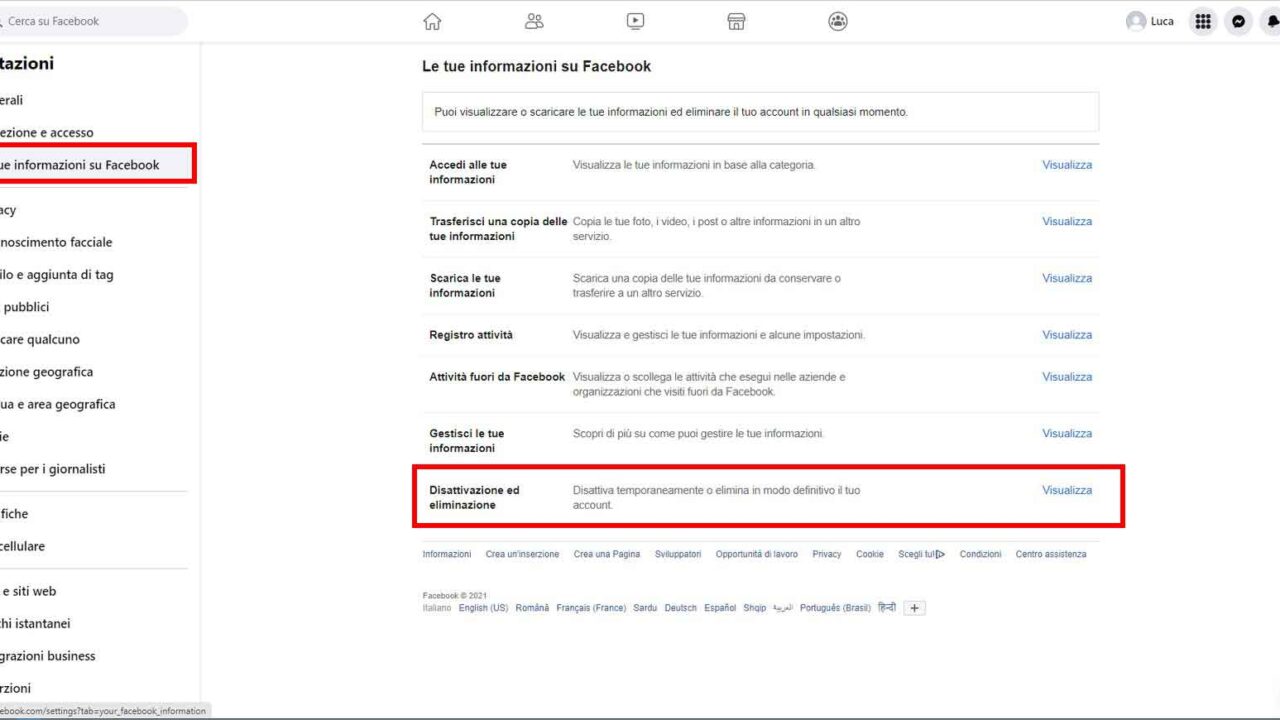Go to Facebook Home icon
Image resolution: width=1280 pixels, height=720 pixels.
click(432, 21)
